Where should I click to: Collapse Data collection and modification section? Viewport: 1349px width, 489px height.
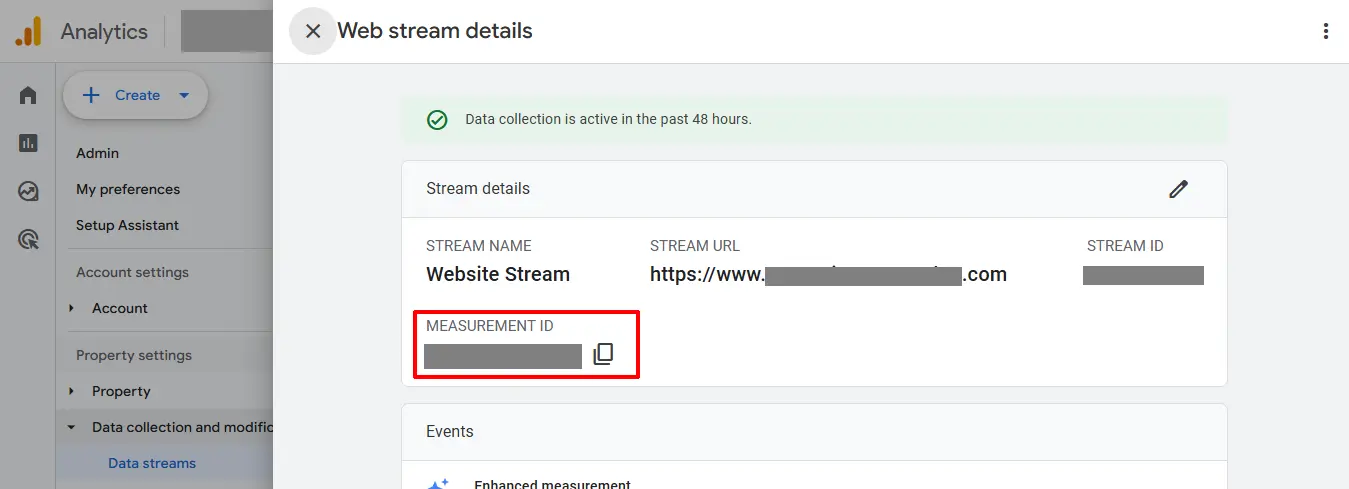(x=71, y=427)
